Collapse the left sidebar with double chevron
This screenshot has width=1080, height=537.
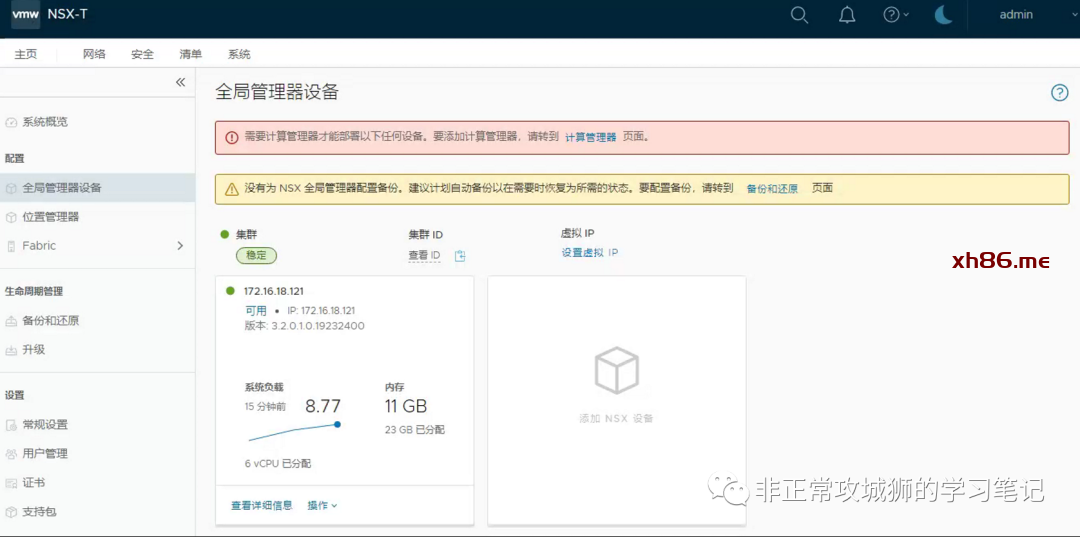click(x=180, y=83)
